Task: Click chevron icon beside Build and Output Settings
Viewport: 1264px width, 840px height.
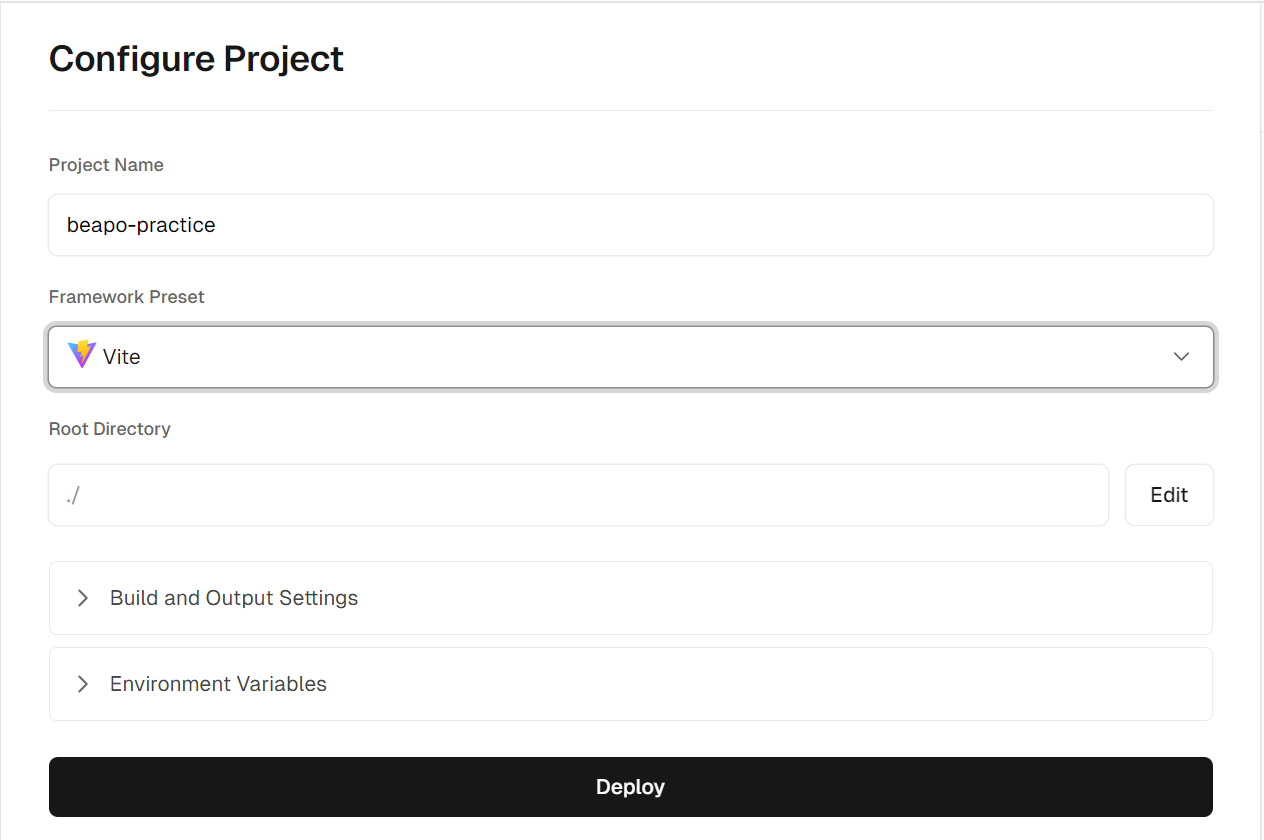Action: pyautogui.click(x=83, y=598)
